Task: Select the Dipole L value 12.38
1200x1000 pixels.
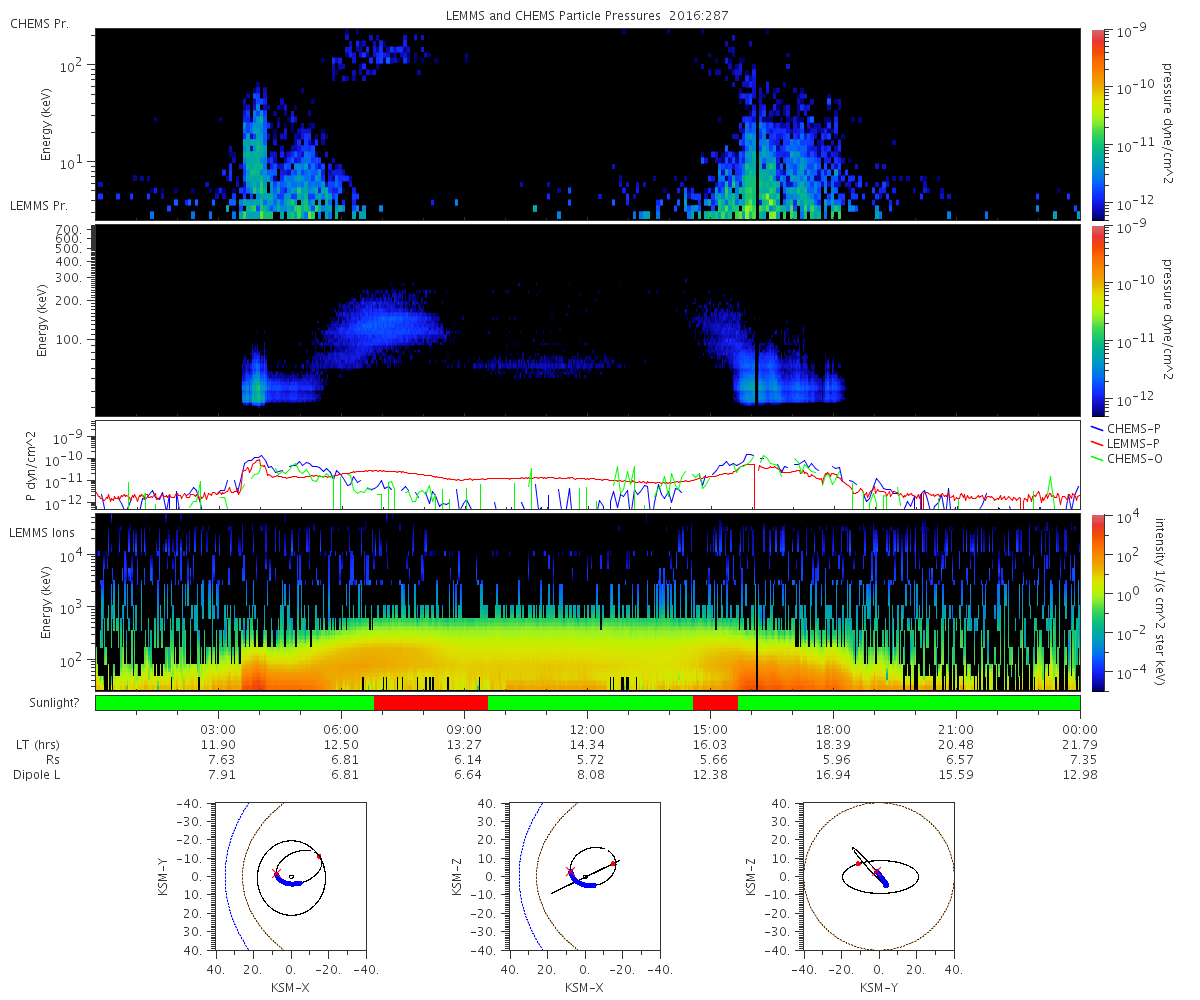Action: coord(710,775)
